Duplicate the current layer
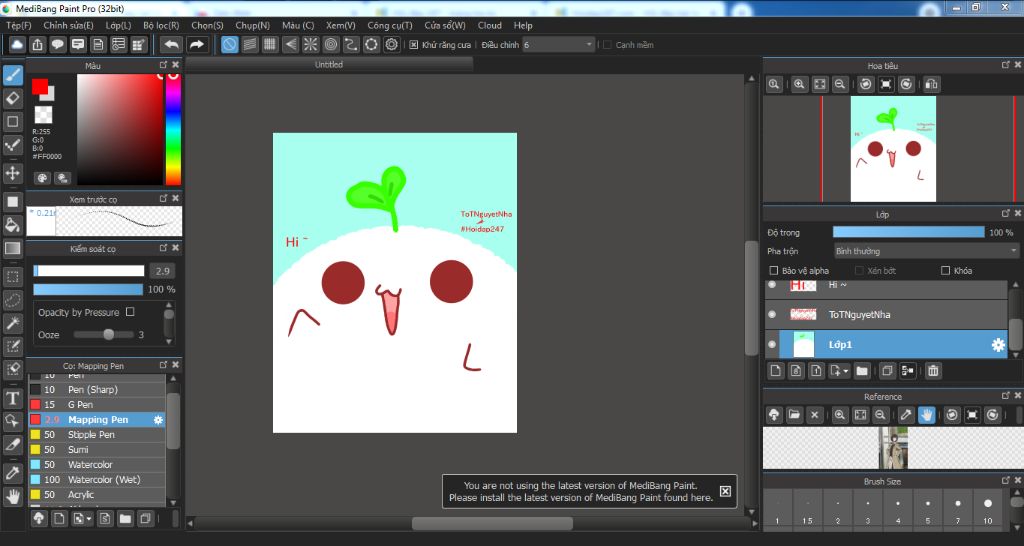Viewport: 1024px width, 546px height. click(x=886, y=371)
